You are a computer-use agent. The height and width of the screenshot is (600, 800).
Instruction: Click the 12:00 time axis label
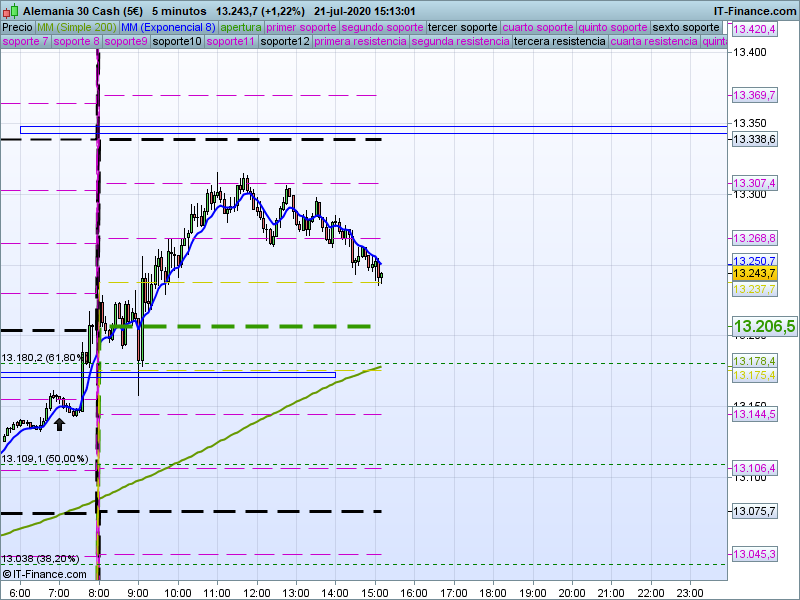pyautogui.click(x=257, y=593)
